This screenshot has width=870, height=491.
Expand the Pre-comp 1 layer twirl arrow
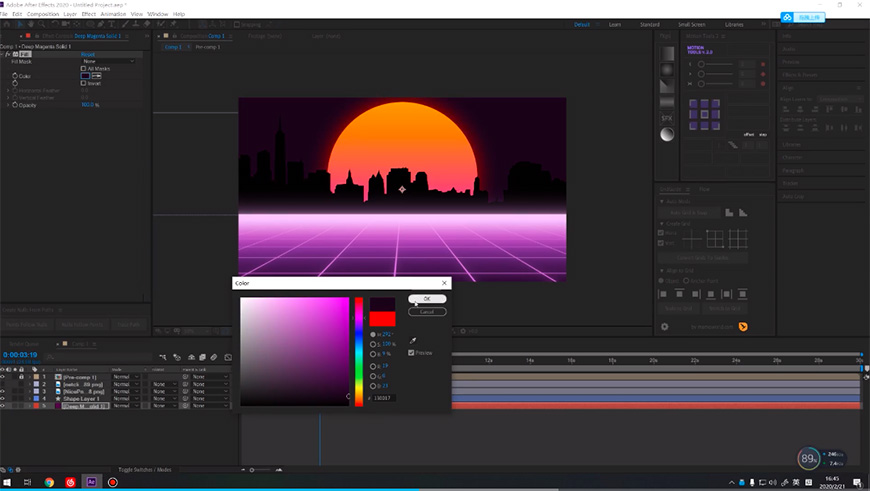[29, 377]
